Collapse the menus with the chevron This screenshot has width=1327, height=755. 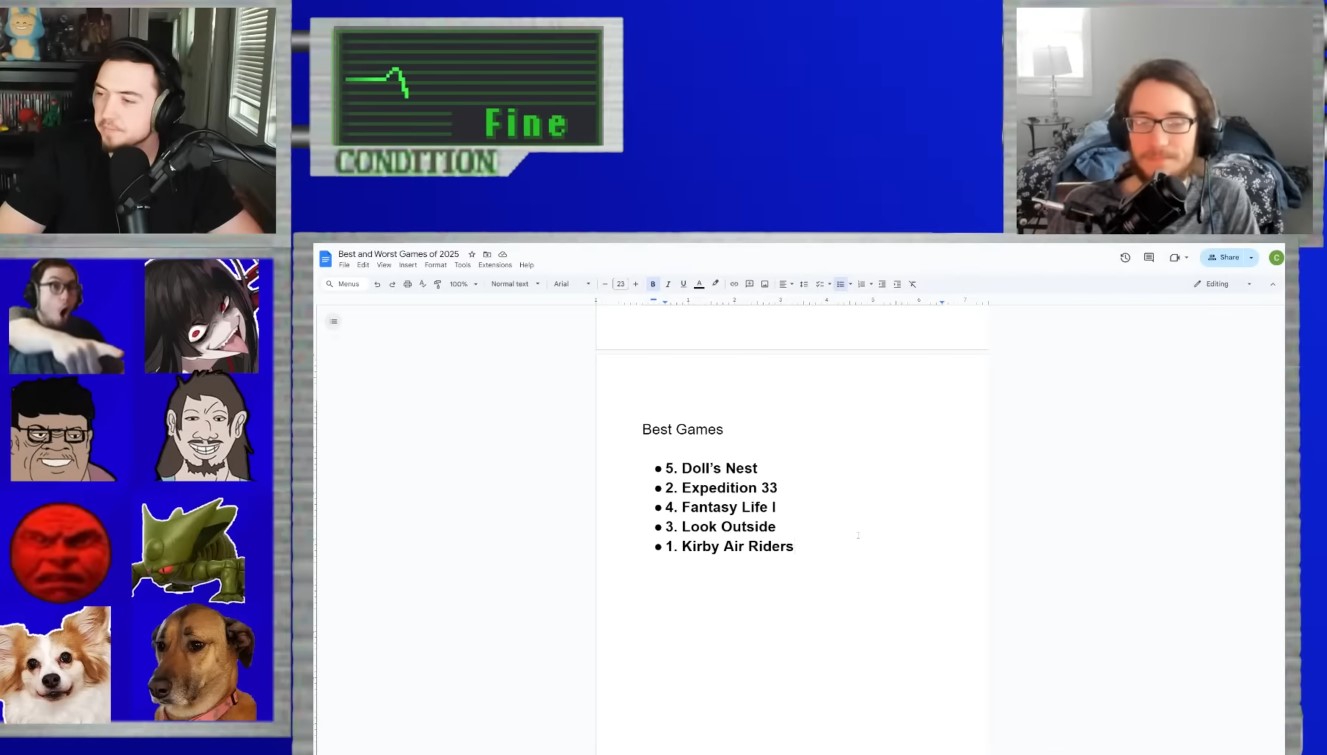pyautogui.click(x=1272, y=284)
